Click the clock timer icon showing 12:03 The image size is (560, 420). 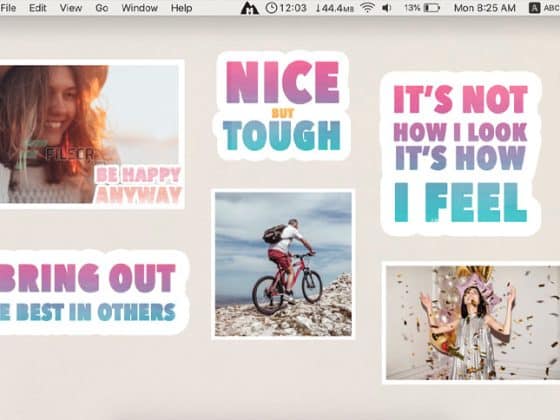click(286, 8)
